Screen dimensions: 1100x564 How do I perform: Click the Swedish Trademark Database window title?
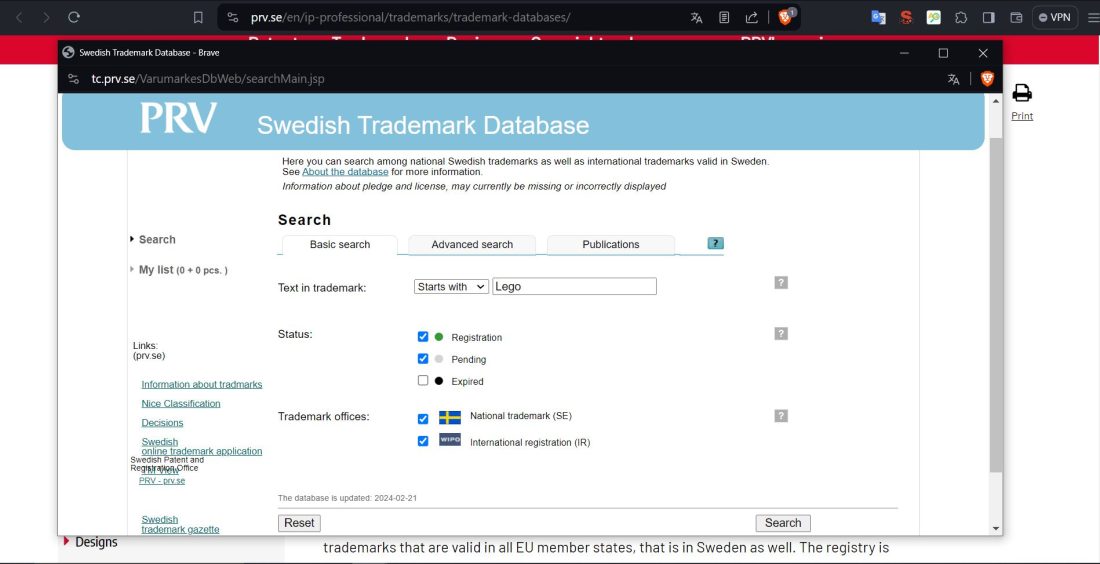(149, 53)
